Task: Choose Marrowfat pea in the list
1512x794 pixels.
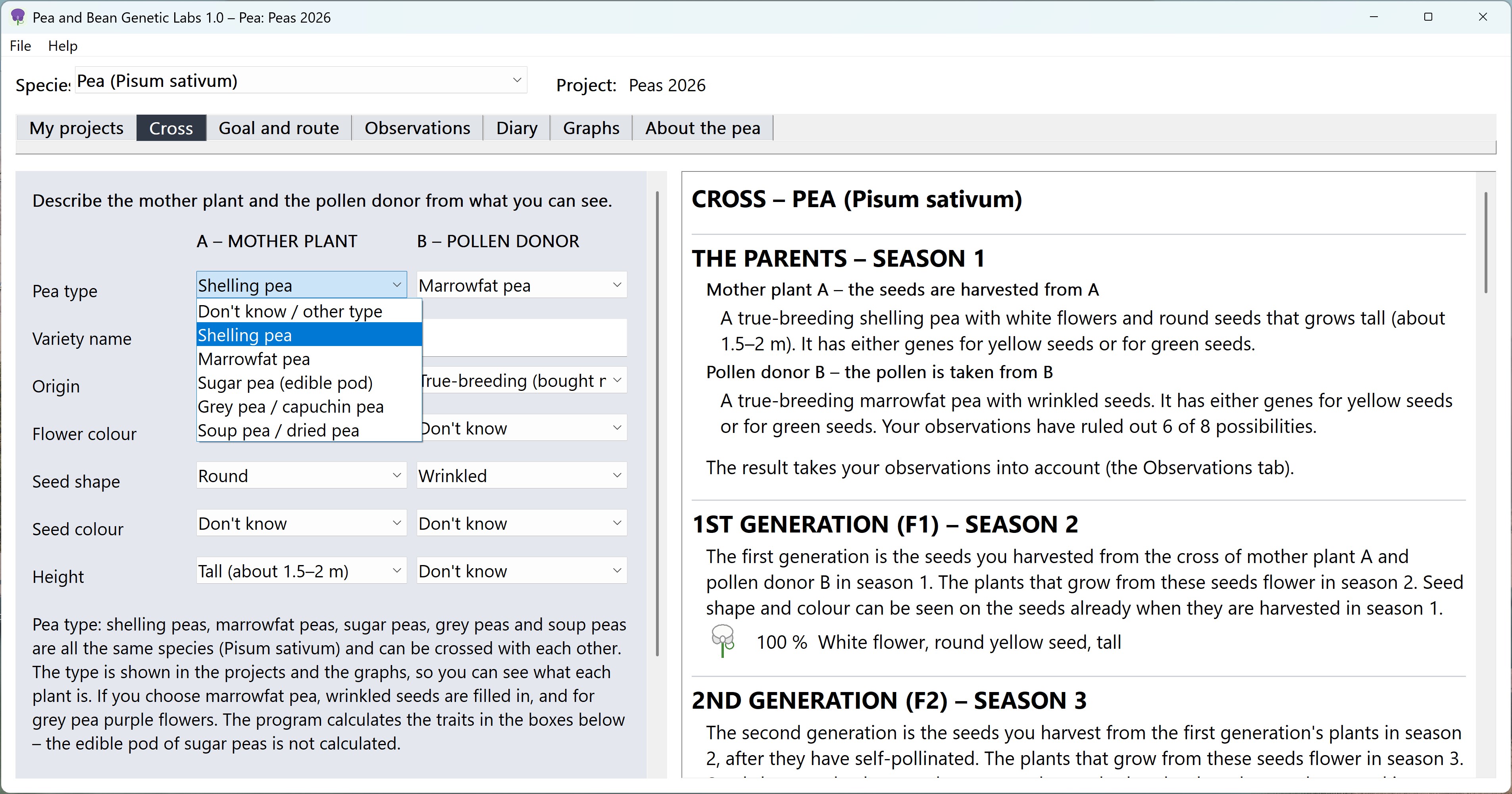Action: pos(309,359)
